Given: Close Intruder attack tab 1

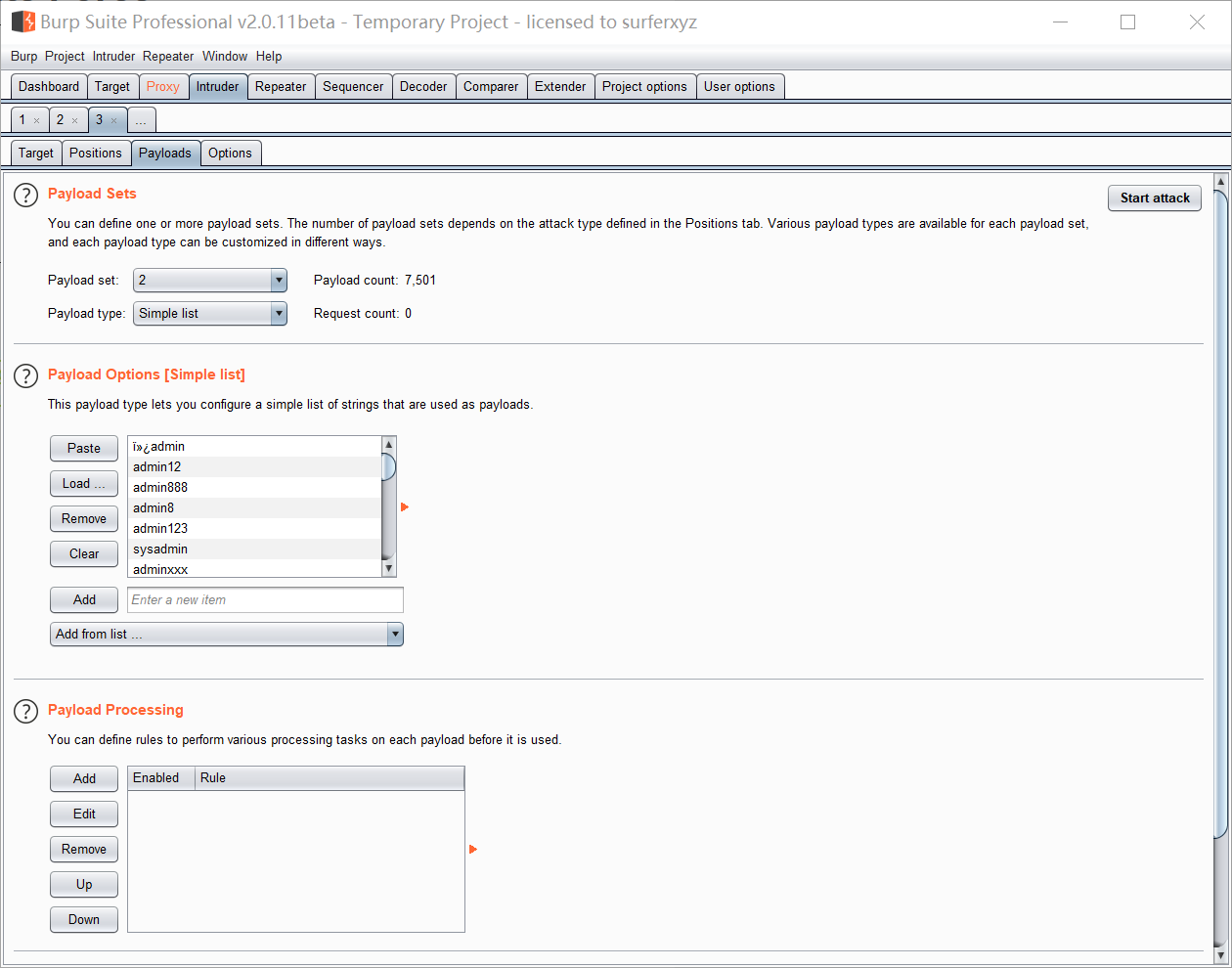Looking at the screenshot, I should click(37, 121).
